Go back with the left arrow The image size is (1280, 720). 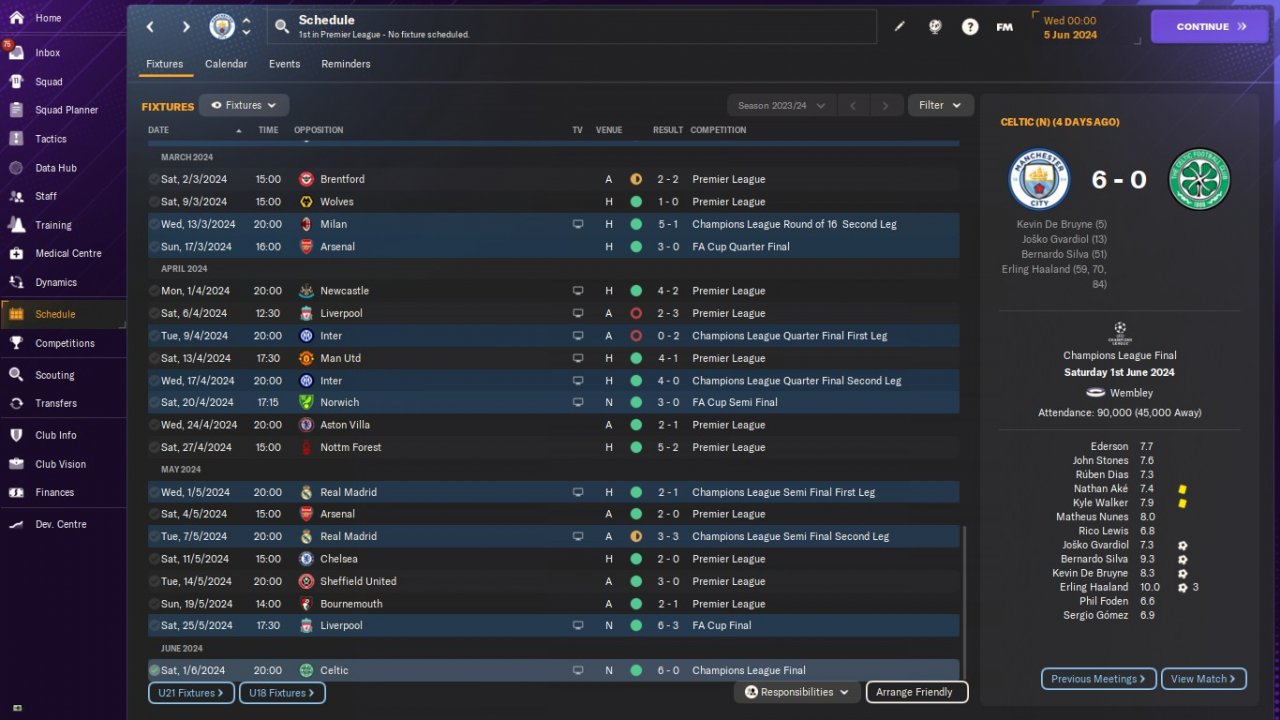(150, 27)
